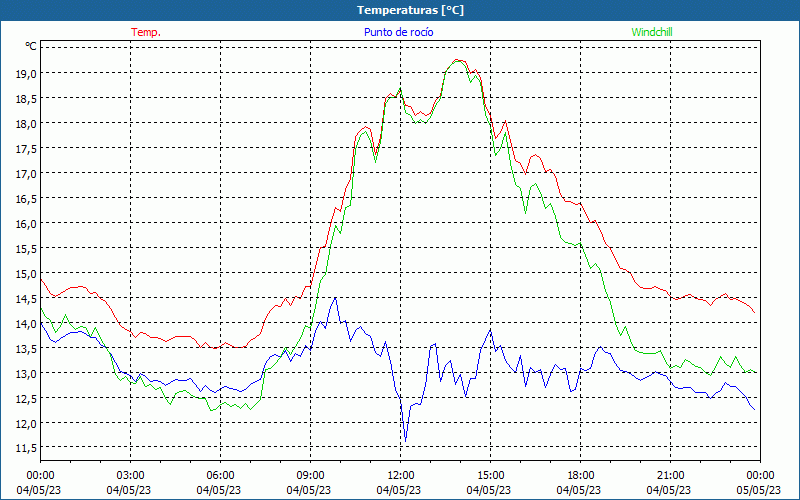The image size is (800, 500).
Task: Click the 03:00 time axis label
Action: point(131,476)
